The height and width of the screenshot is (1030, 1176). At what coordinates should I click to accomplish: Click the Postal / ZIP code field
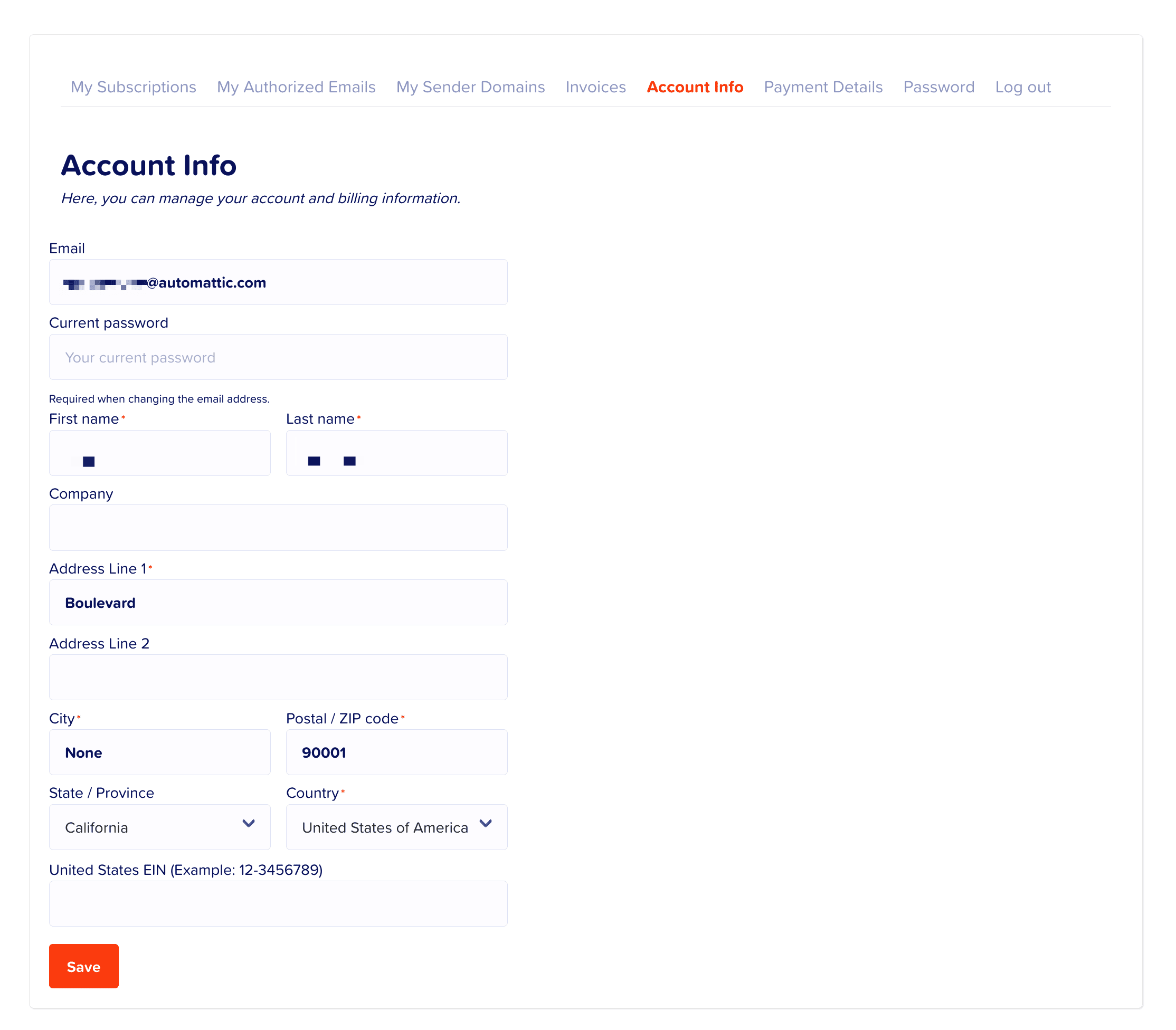click(396, 752)
